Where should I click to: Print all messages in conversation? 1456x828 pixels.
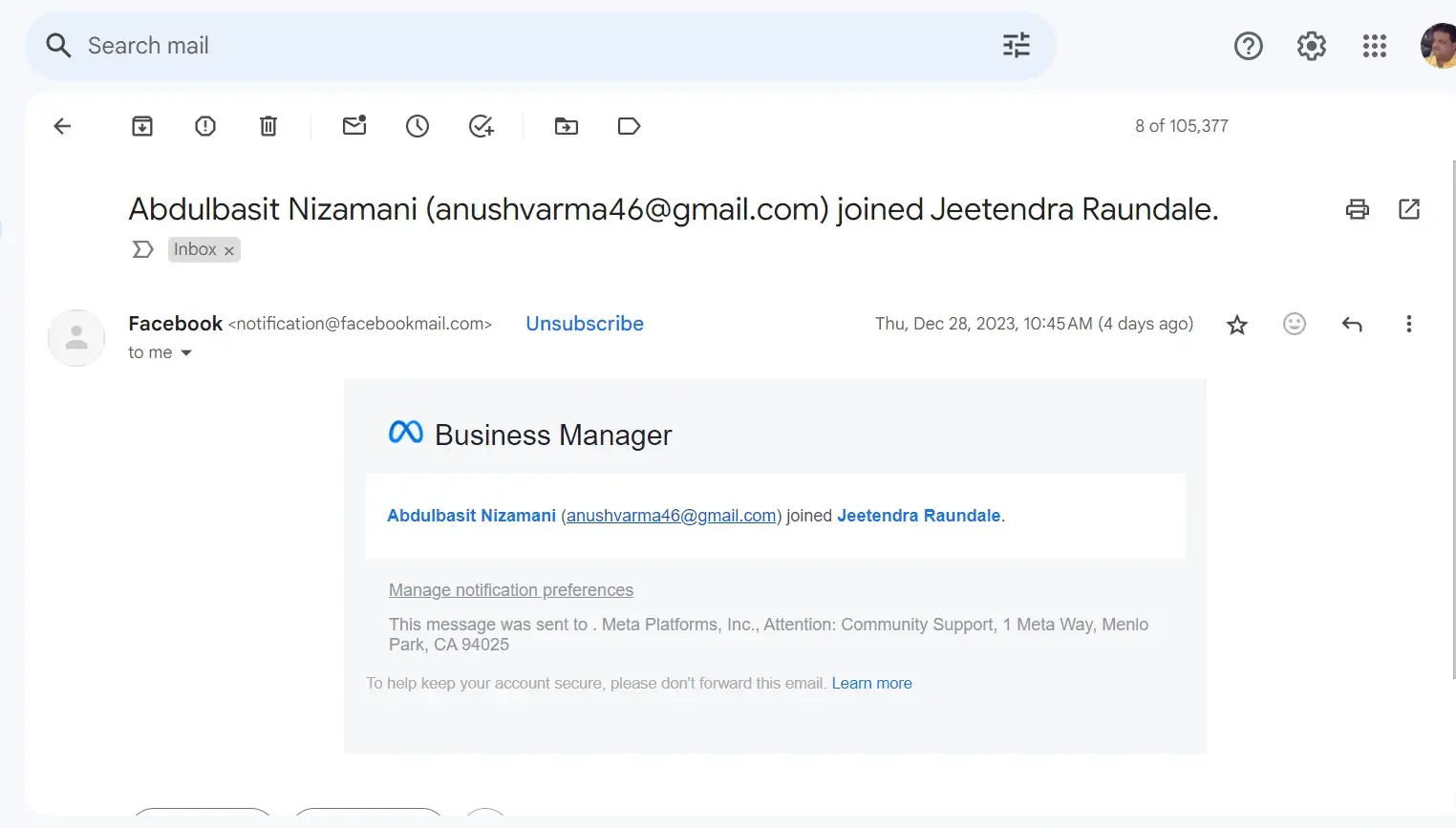coord(1358,209)
